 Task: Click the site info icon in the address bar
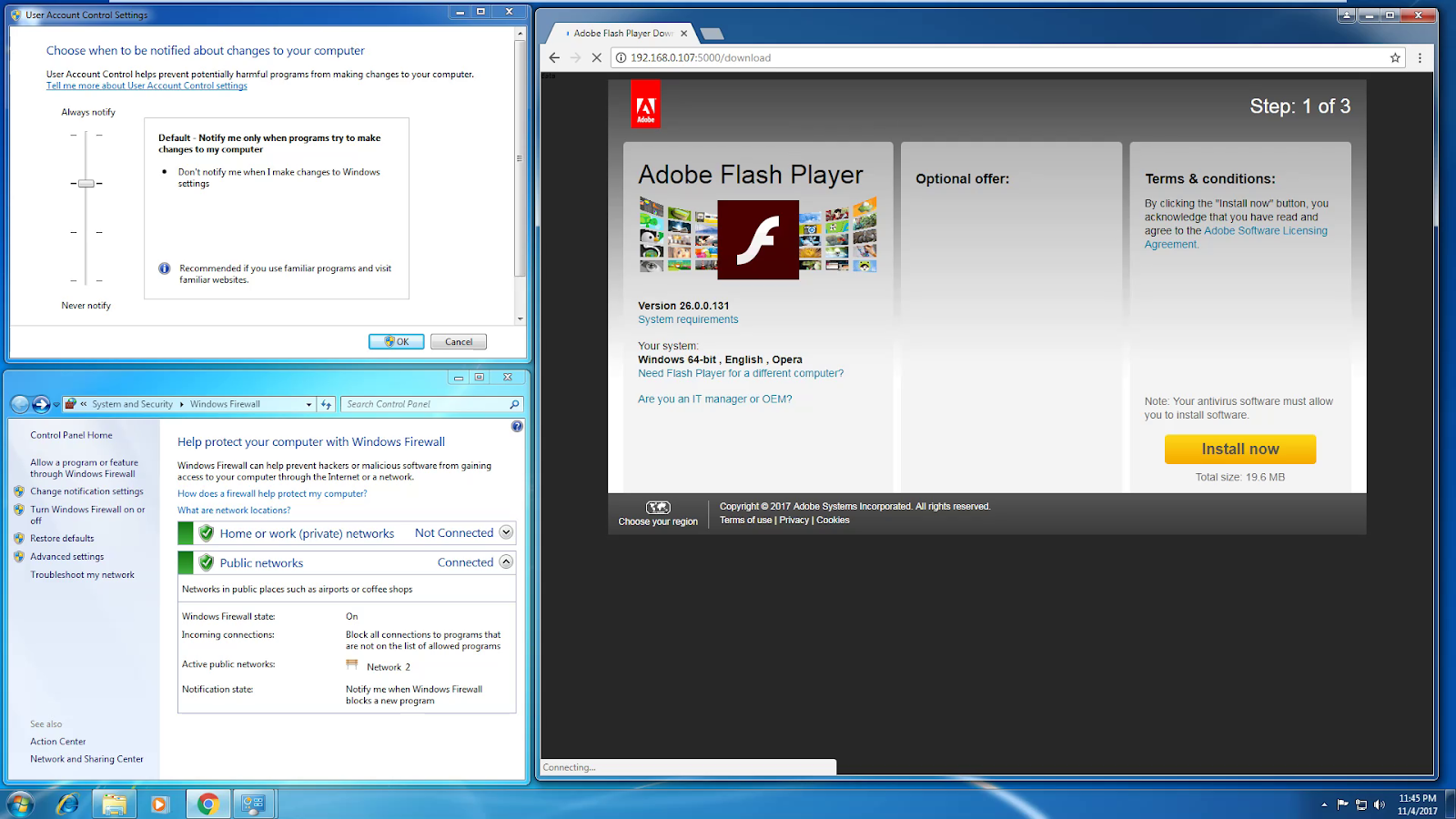[x=621, y=57]
